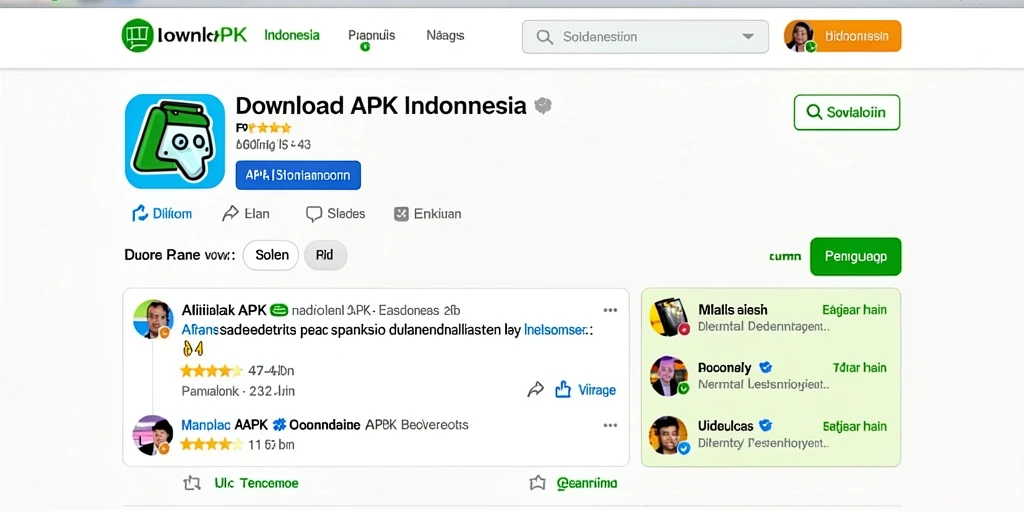Click the Mlalls aiesh name text
Screen dimensions: 1024x512
(732, 310)
